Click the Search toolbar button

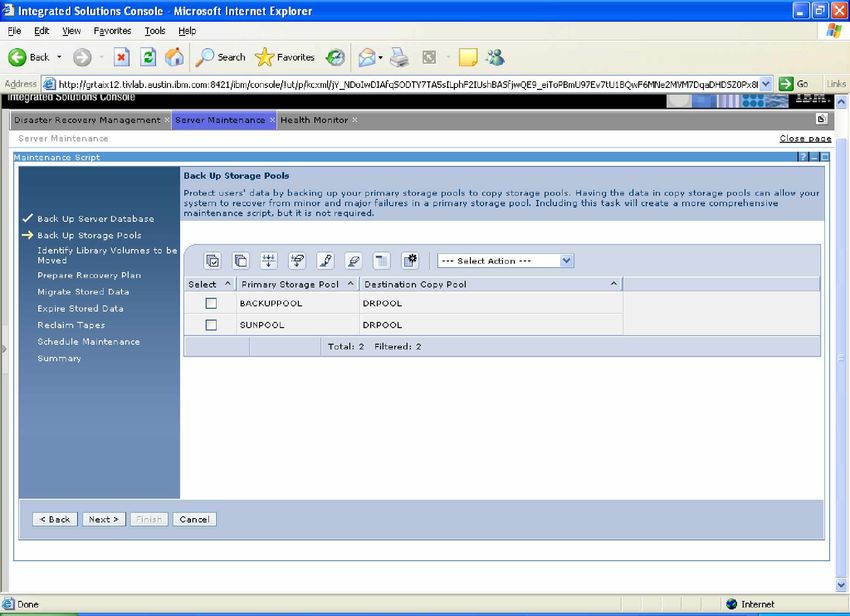click(x=221, y=57)
